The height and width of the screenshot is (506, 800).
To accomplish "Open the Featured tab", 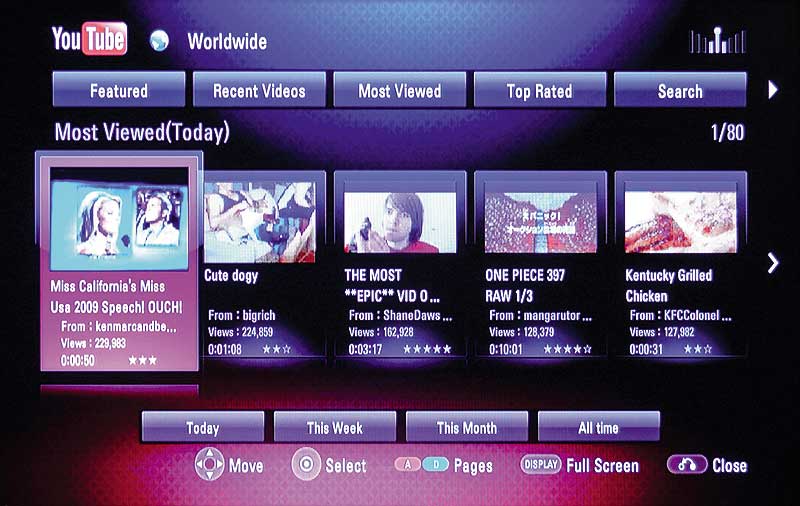I will [x=119, y=90].
